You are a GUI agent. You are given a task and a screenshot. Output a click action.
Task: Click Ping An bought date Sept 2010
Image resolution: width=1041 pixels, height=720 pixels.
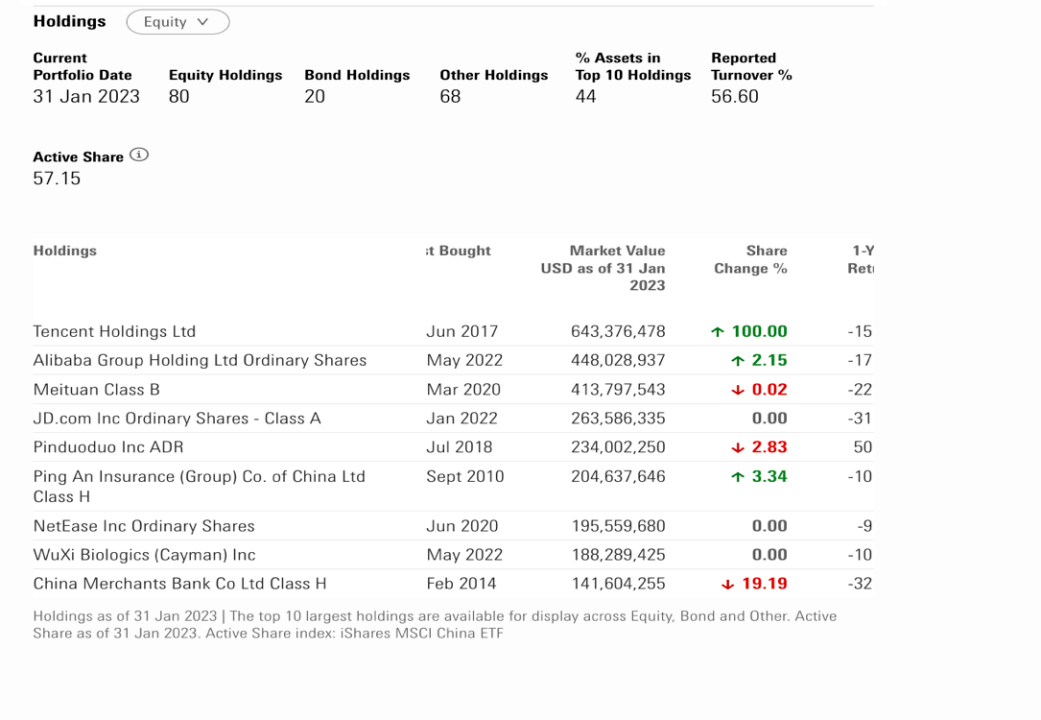[465, 476]
